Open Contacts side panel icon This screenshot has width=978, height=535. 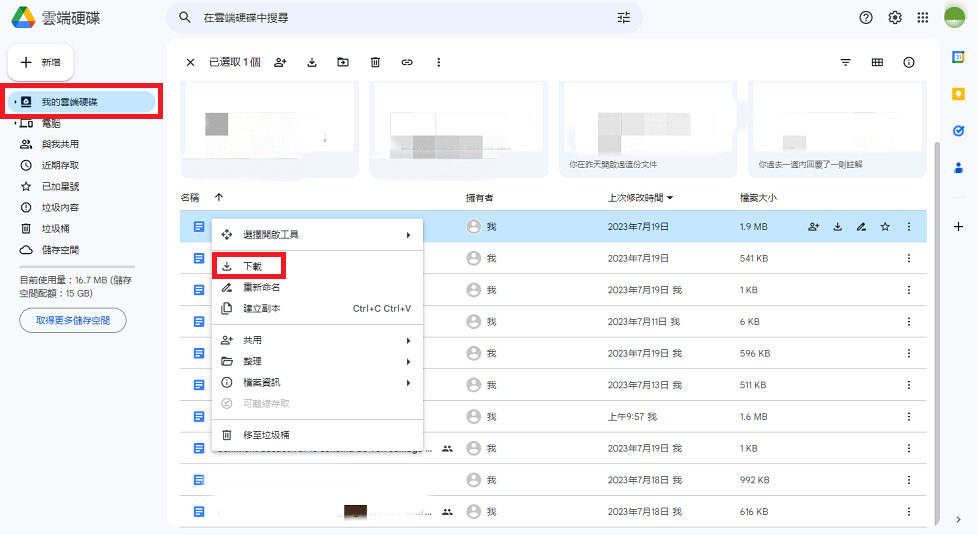point(959,168)
